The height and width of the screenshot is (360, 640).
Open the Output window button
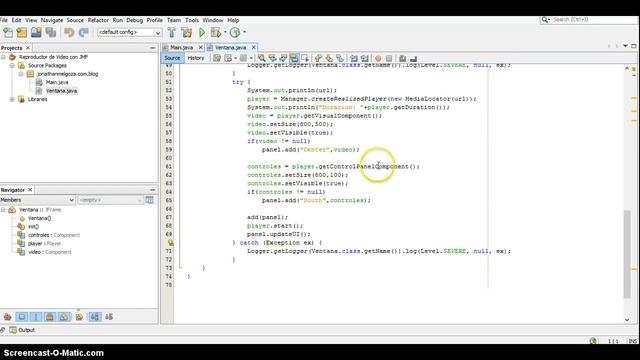tap(22, 330)
